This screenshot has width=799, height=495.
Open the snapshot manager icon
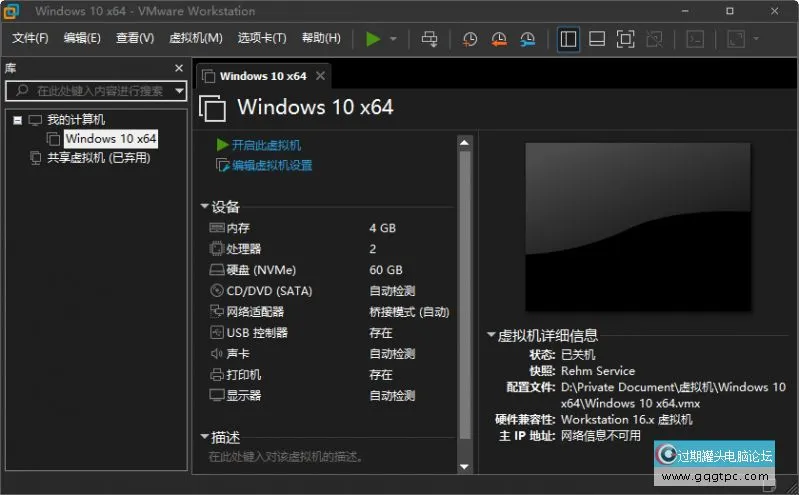pyautogui.click(x=527, y=39)
